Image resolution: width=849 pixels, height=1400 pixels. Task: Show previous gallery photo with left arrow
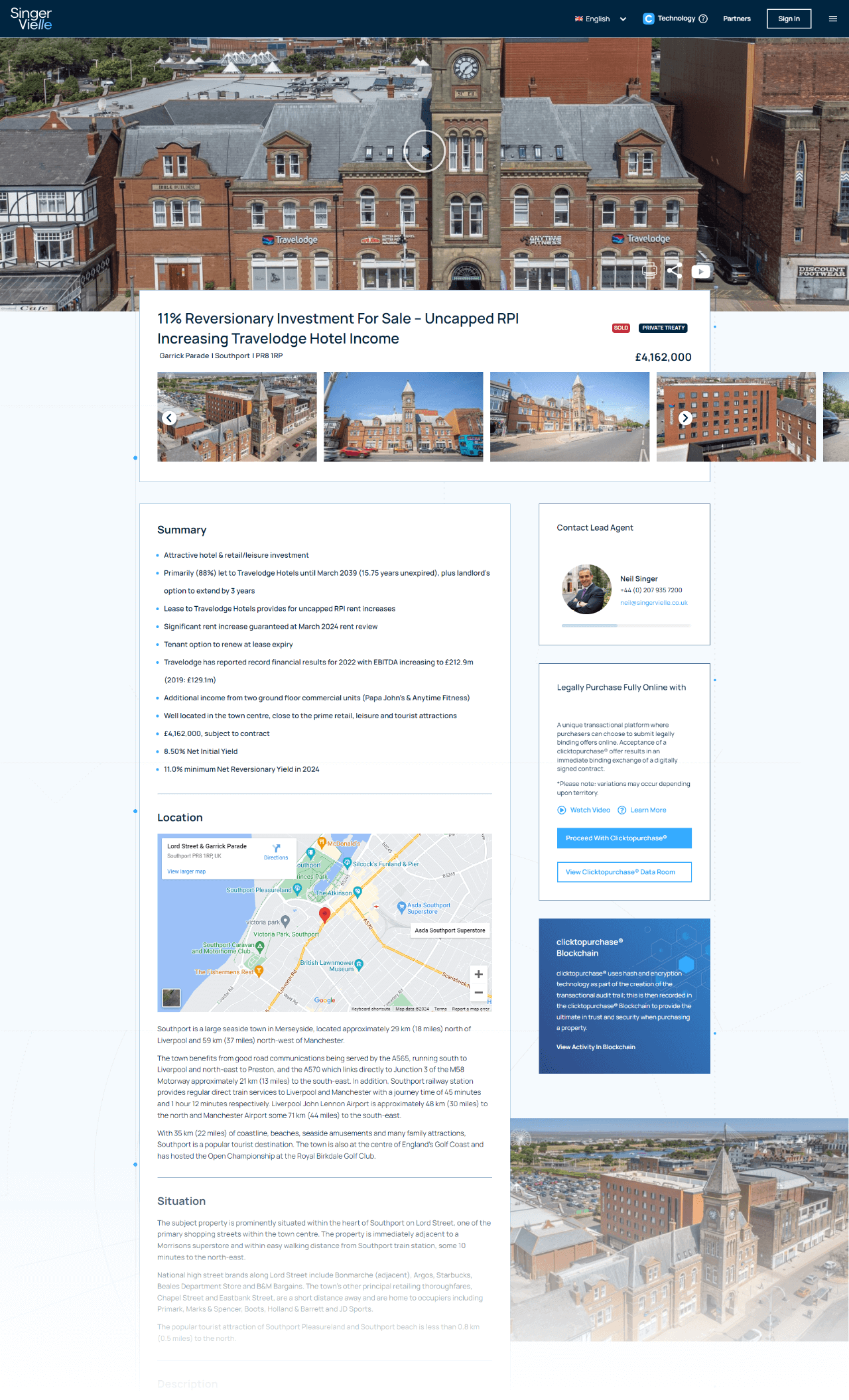point(169,418)
